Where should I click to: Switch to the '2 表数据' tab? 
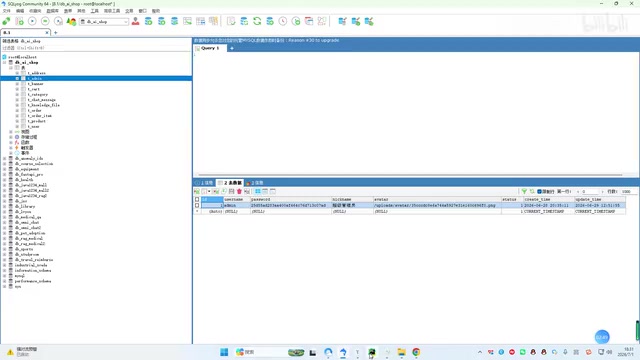(x=230, y=183)
